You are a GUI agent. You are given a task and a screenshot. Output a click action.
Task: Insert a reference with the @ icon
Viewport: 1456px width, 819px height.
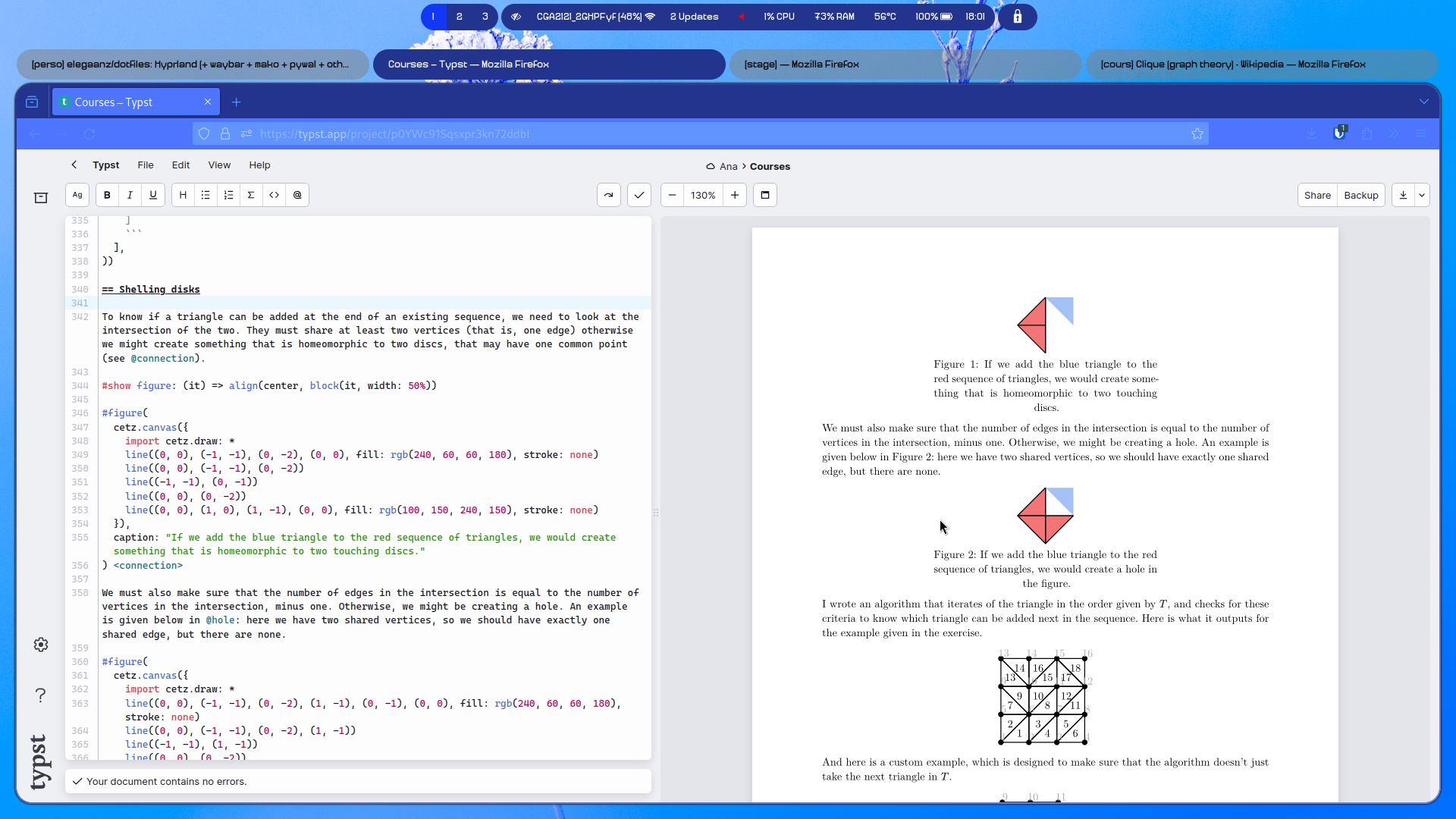click(297, 195)
